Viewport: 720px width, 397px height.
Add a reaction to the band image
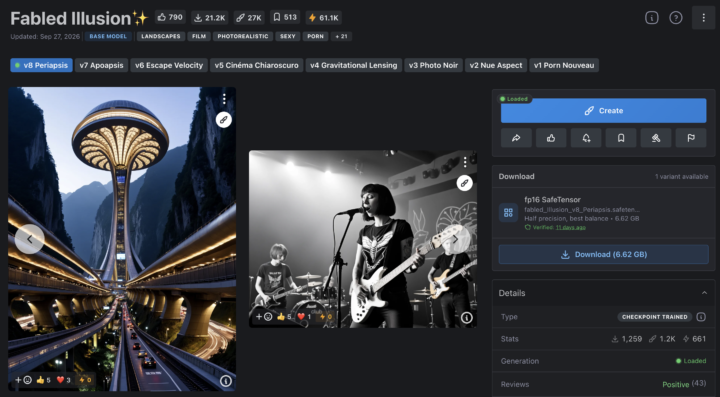[x=264, y=317]
